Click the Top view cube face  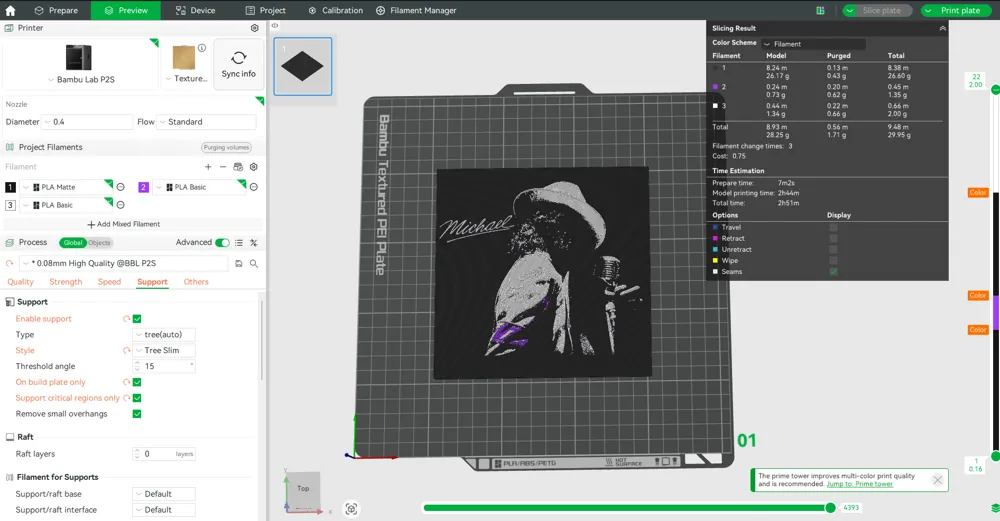pyautogui.click(x=303, y=488)
